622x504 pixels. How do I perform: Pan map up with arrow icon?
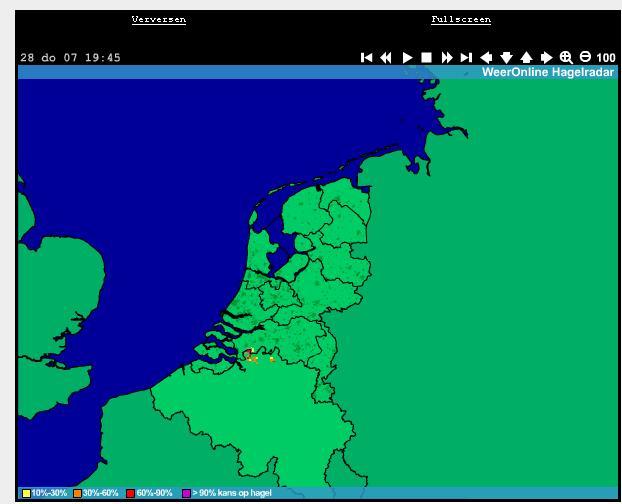(526, 57)
